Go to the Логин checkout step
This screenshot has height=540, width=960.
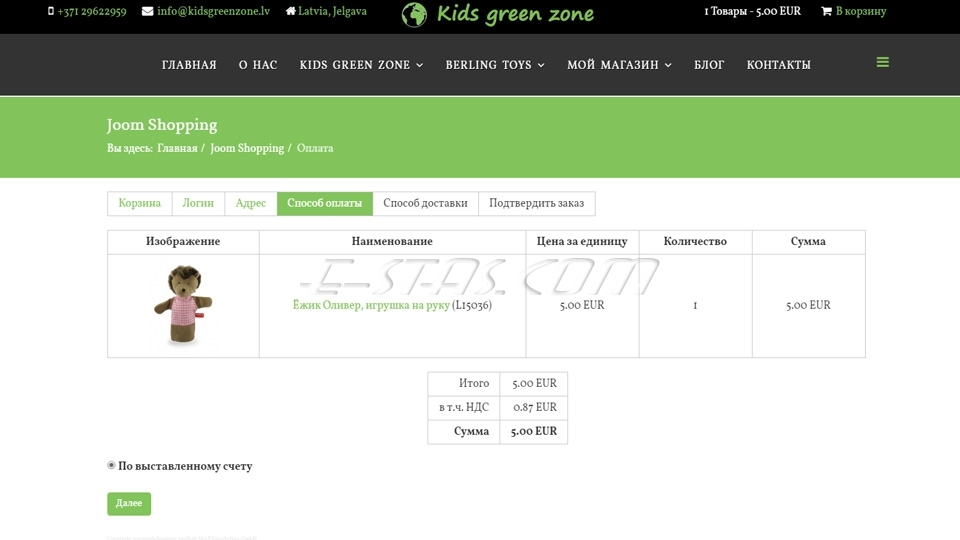(x=198, y=203)
